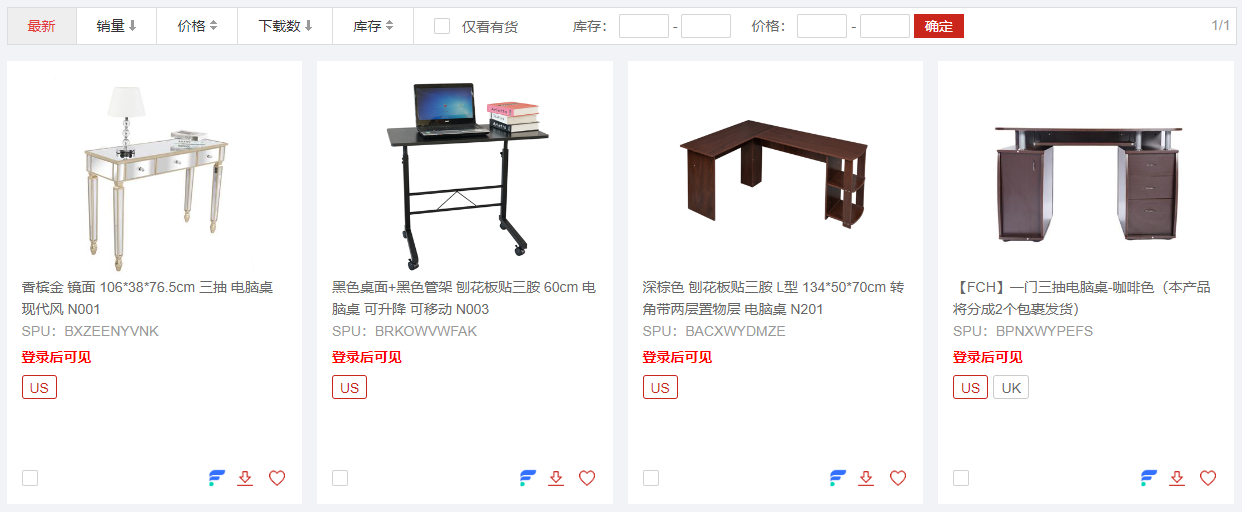Select the checkbox on the L-shaped desk card
Image resolution: width=1242 pixels, height=512 pixels.
coord(651,478)
